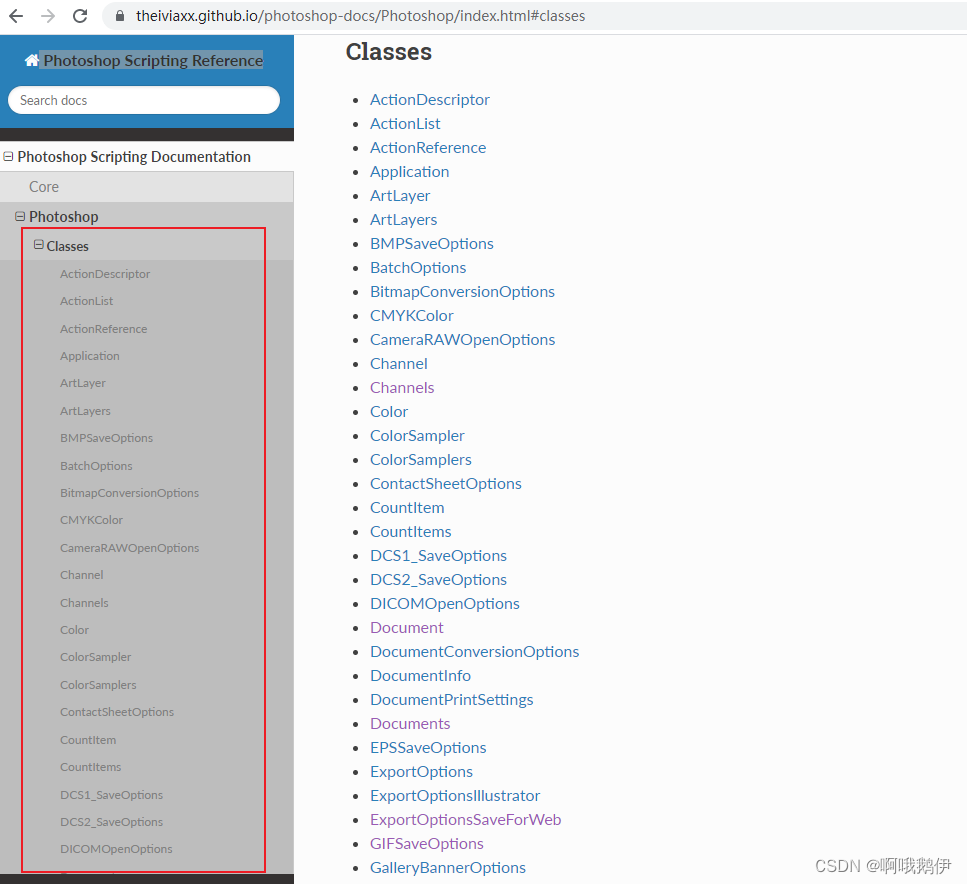Open CMYKColor link in Classes list

(x=412, y=315)
